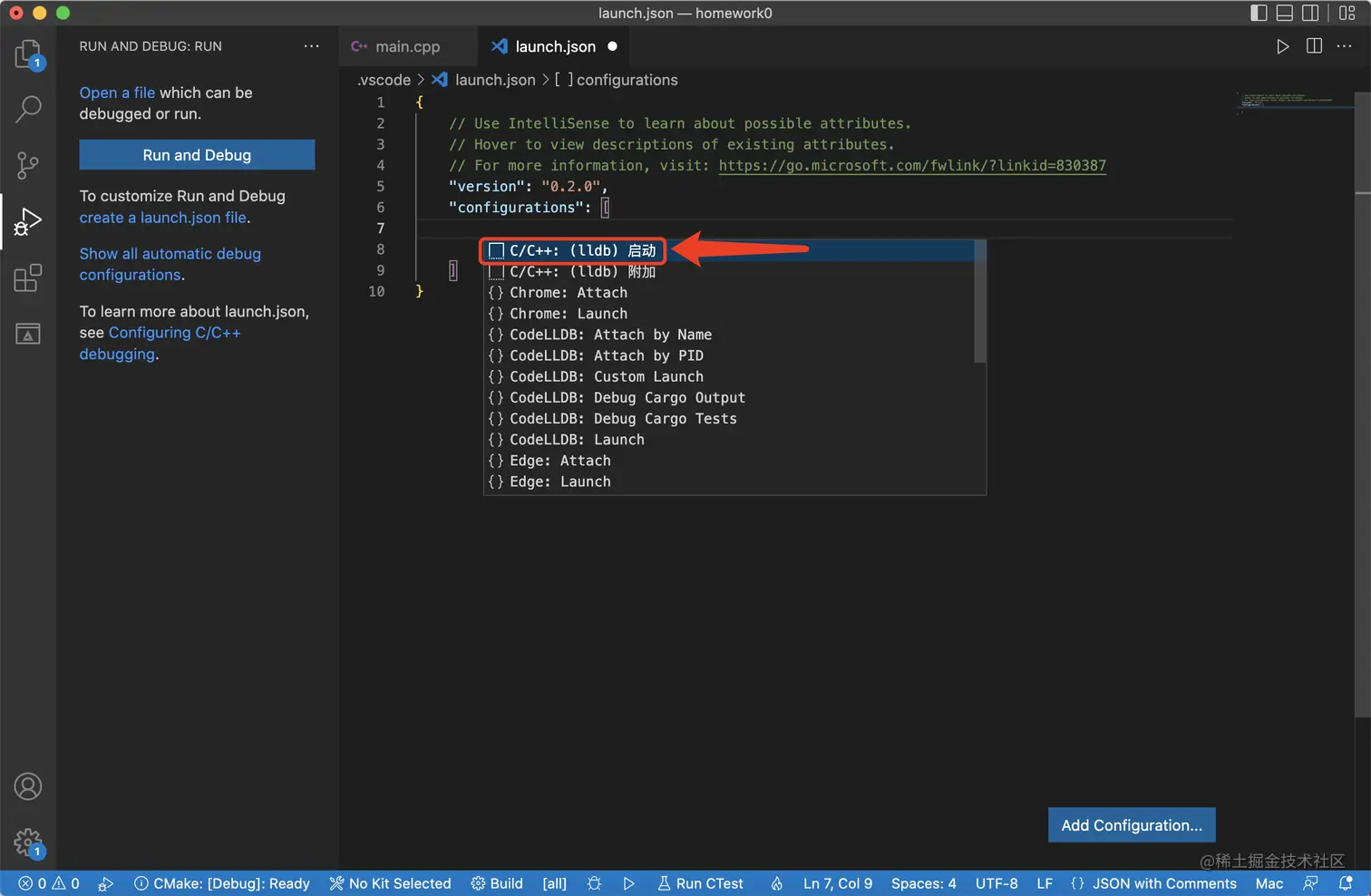Switch to the launch.json tab
This screenshot has height=896, width=1371.
(554, 46)
